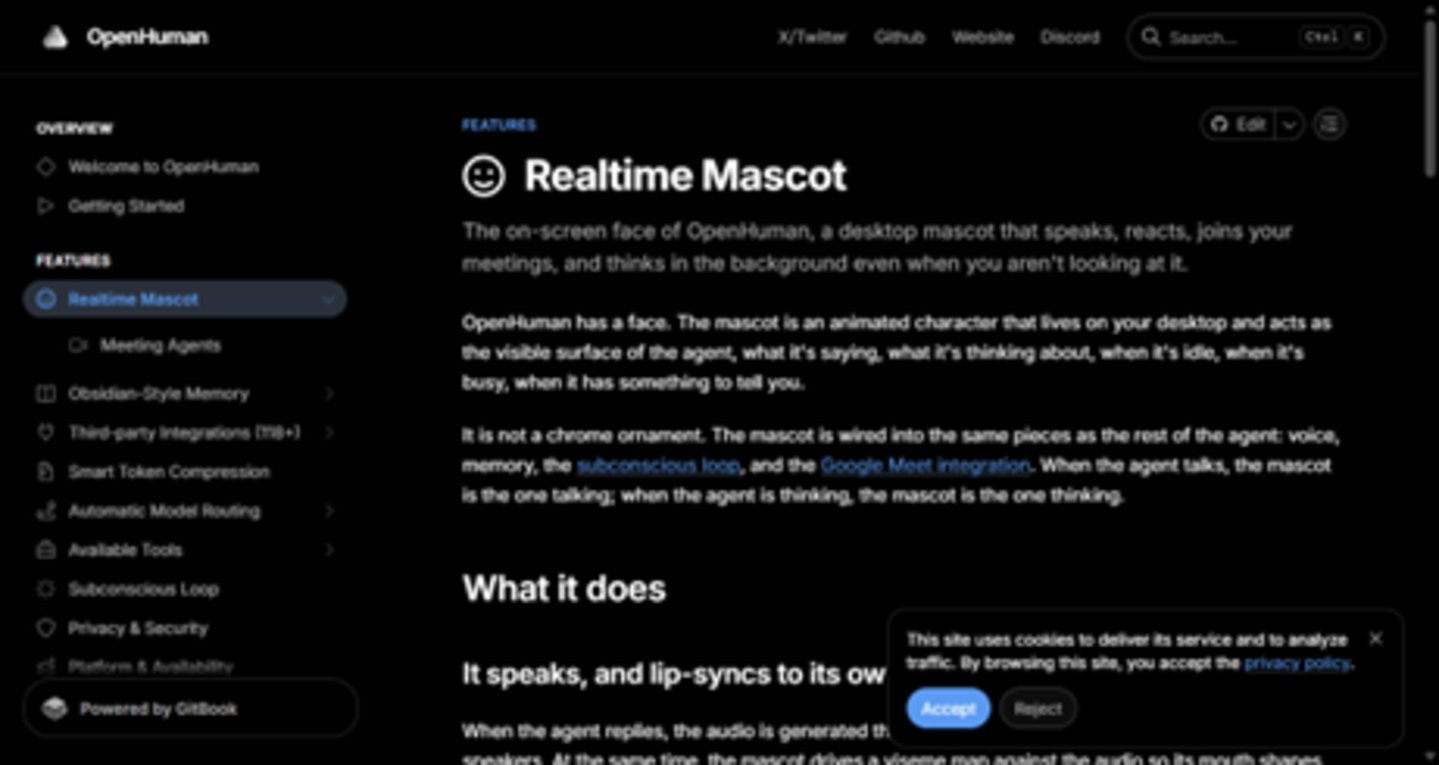Expand the Automatic Model Routing section chevron

click(328, 511)
